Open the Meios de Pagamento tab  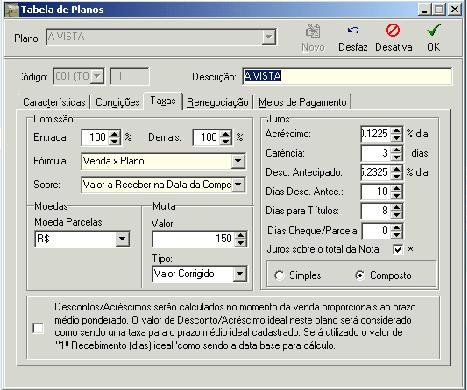click(x=302, y=102)
